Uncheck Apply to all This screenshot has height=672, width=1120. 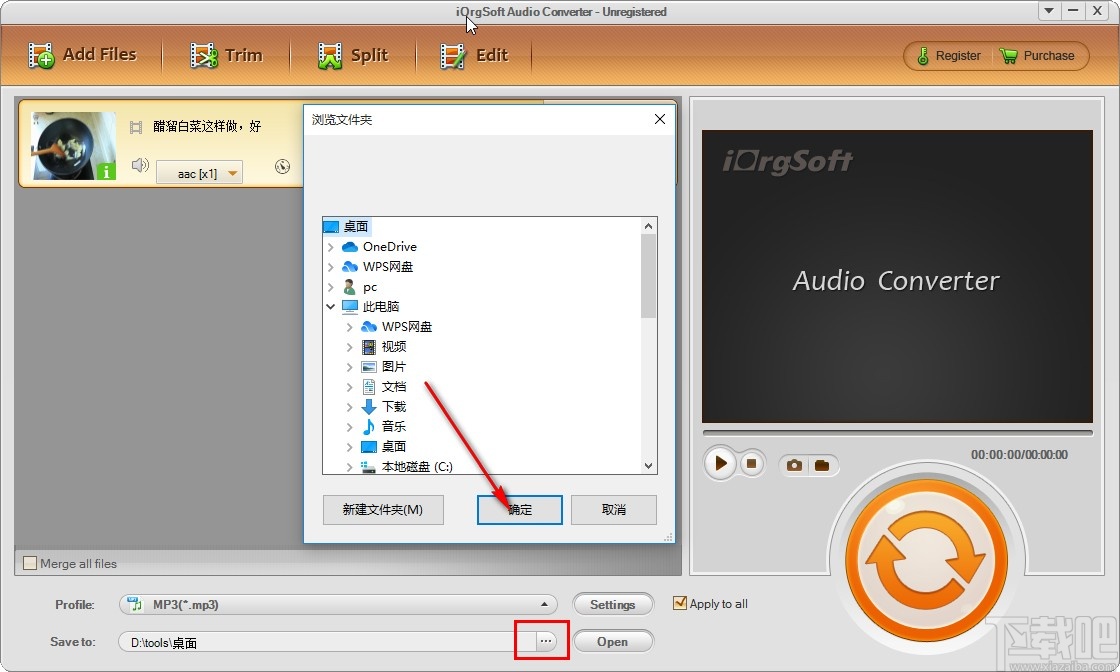pyautogui.click(x=681, y=603)
